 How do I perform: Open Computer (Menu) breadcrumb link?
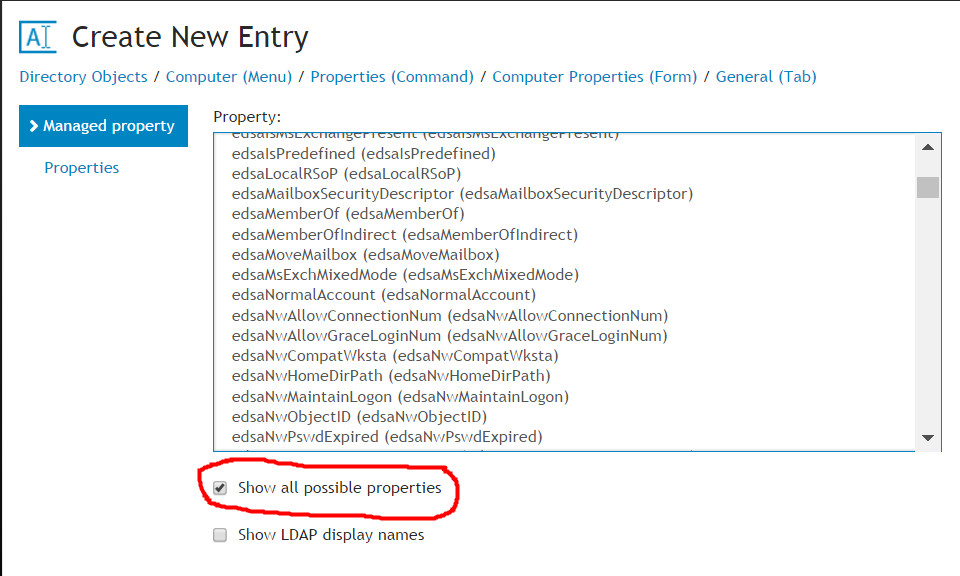(229, 77)
